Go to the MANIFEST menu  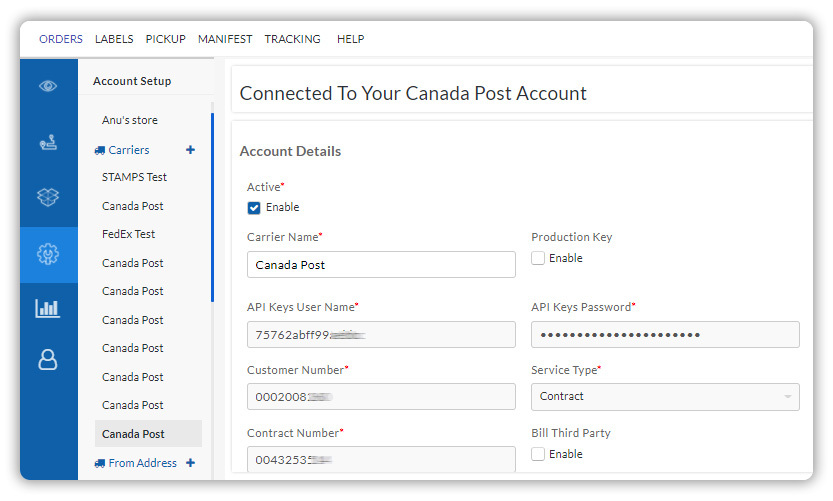pyautogui.click(x=225, y=39)
